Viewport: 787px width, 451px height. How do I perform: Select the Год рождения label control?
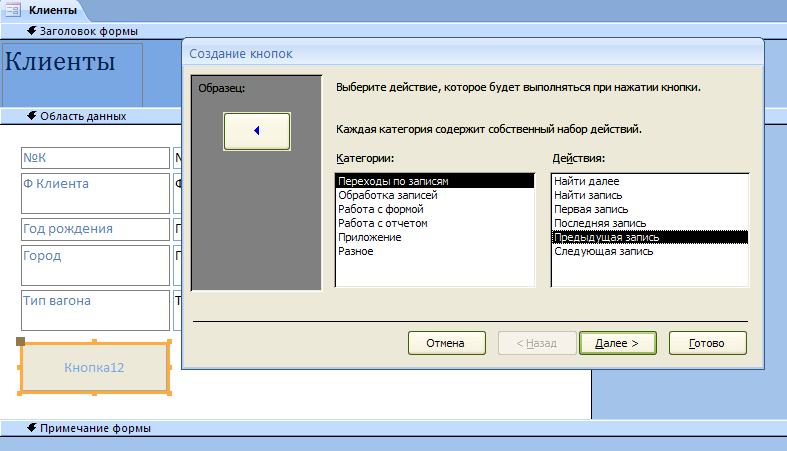(95, 229)
